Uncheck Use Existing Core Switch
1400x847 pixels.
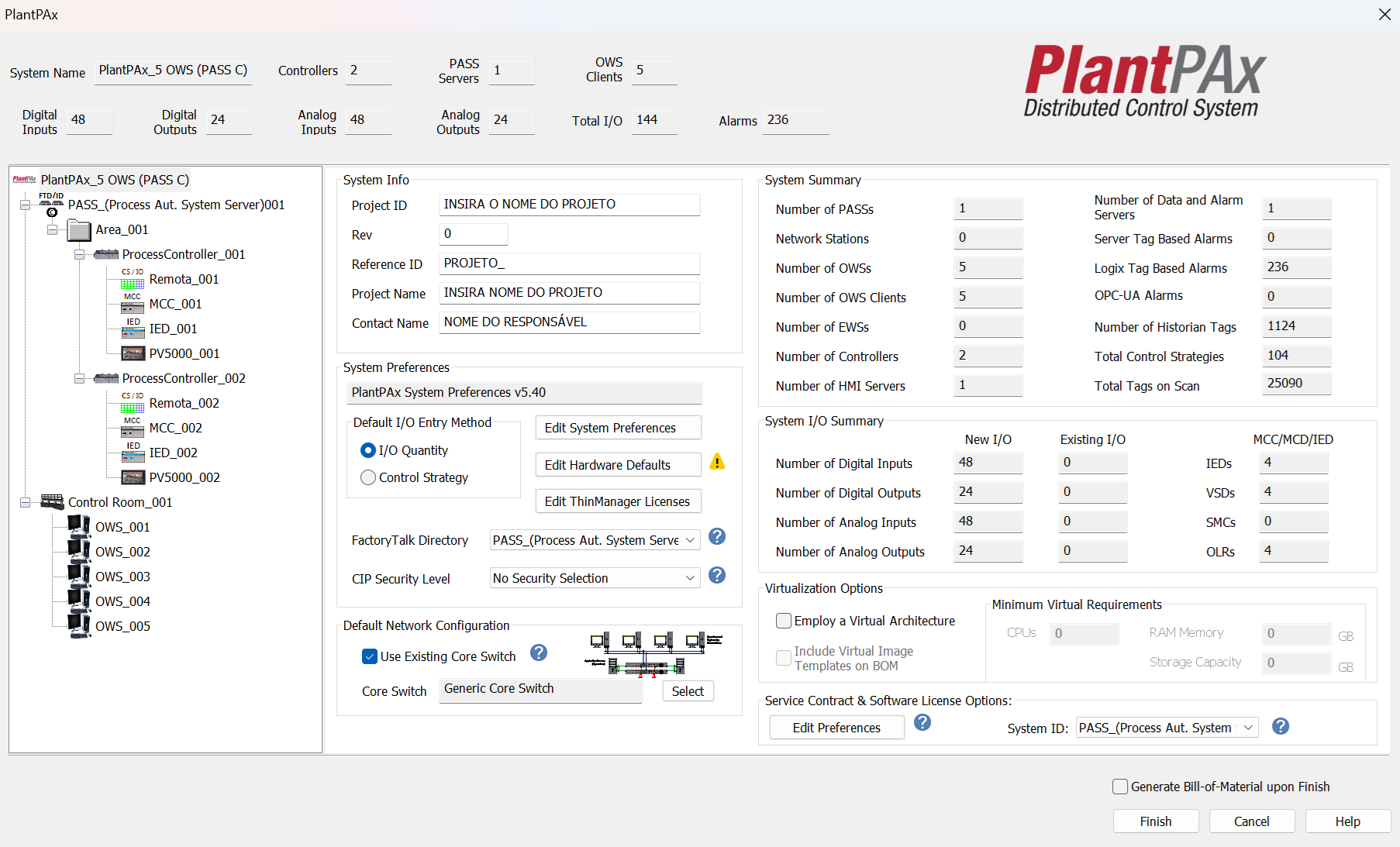[370, 656]
